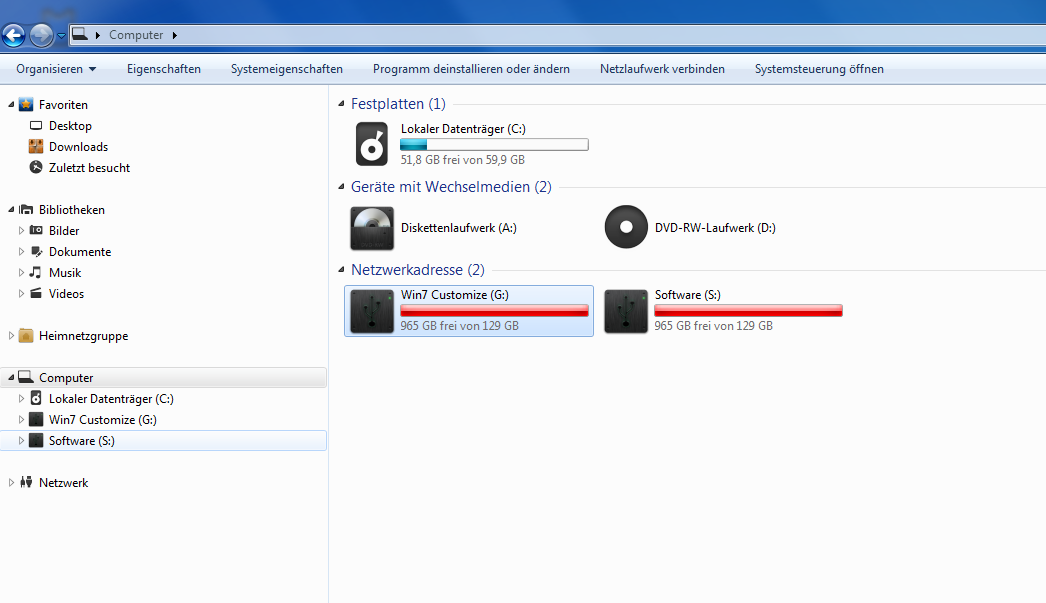The height and width of the screenshot is (603, 1046).
Task: Select the Lokaler Datenträger (C:) drive icon
Action: [x=372, y=144]
